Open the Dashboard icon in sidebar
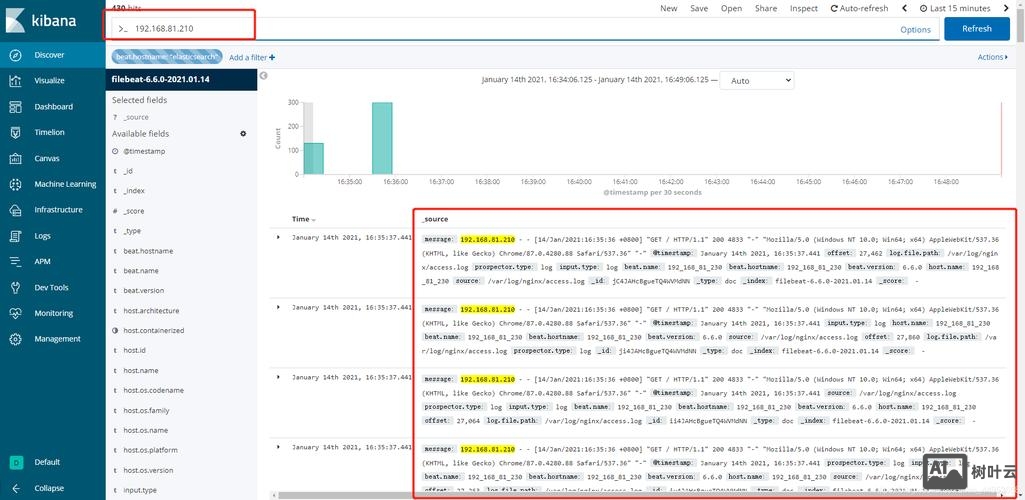 pos(16,107)
